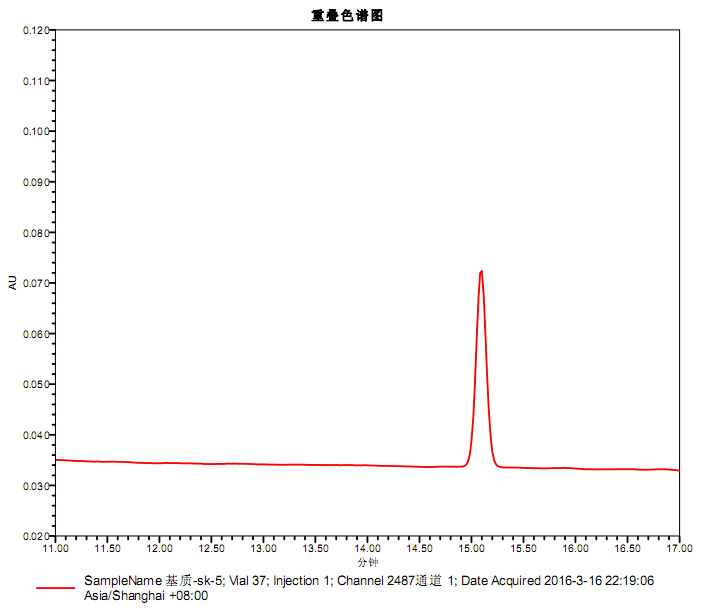Click x-axis value 12.50
Viewport: 703px width, 610px height.
(212, 549)
